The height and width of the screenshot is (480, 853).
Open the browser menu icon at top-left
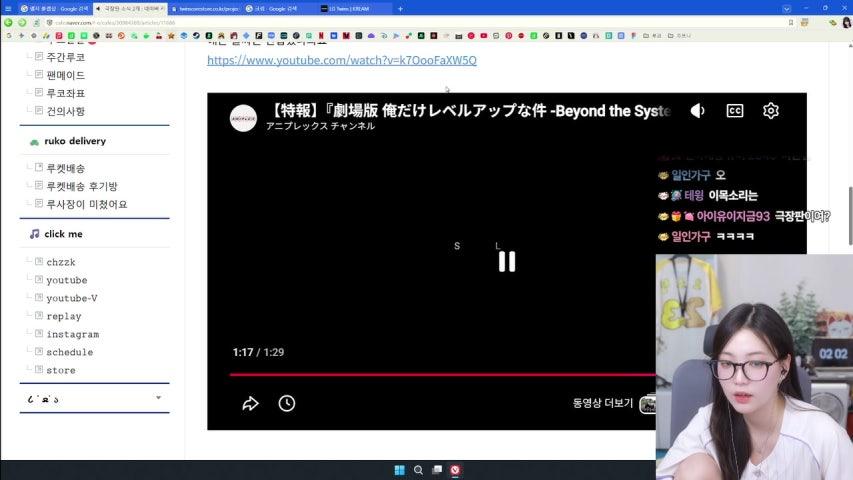click(x=8, y=8)
